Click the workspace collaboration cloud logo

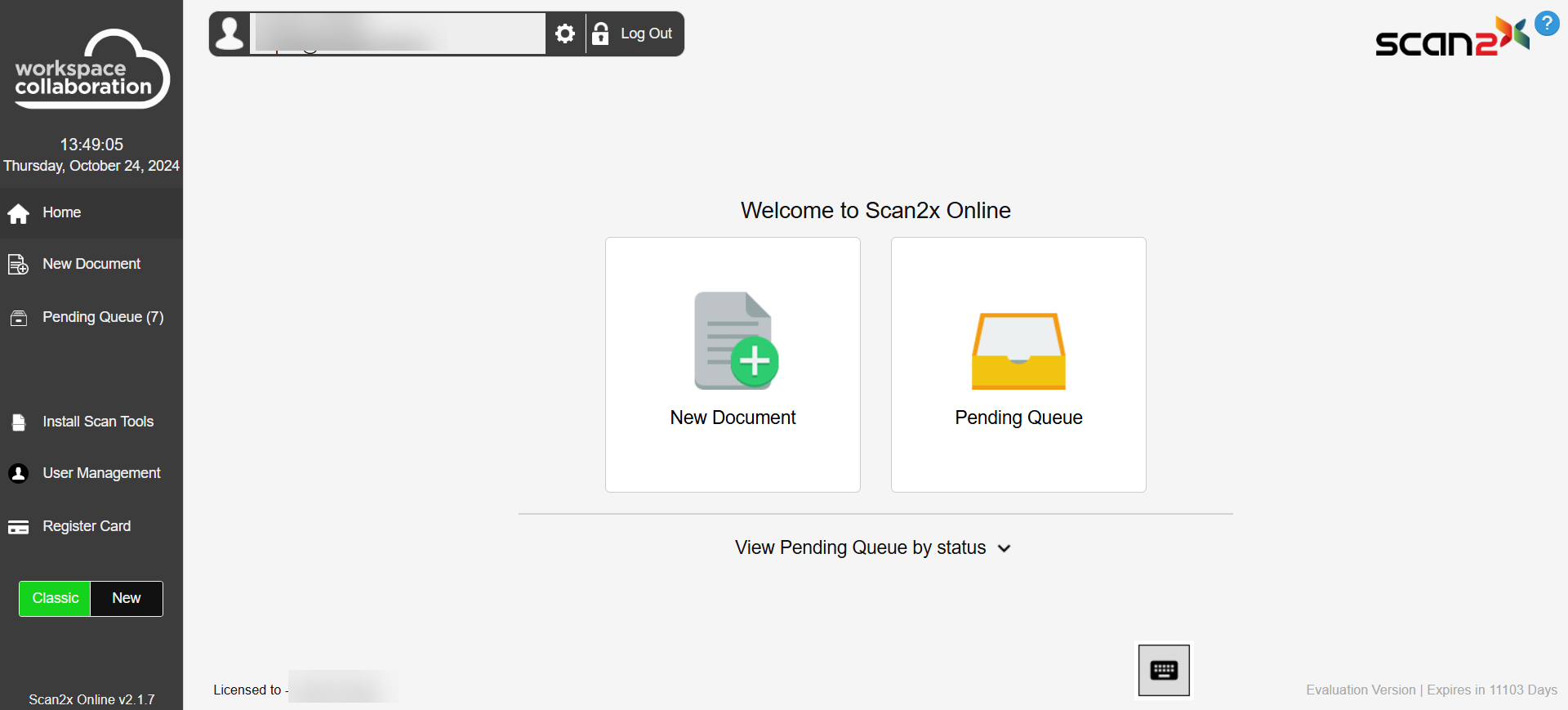(91, 70)
